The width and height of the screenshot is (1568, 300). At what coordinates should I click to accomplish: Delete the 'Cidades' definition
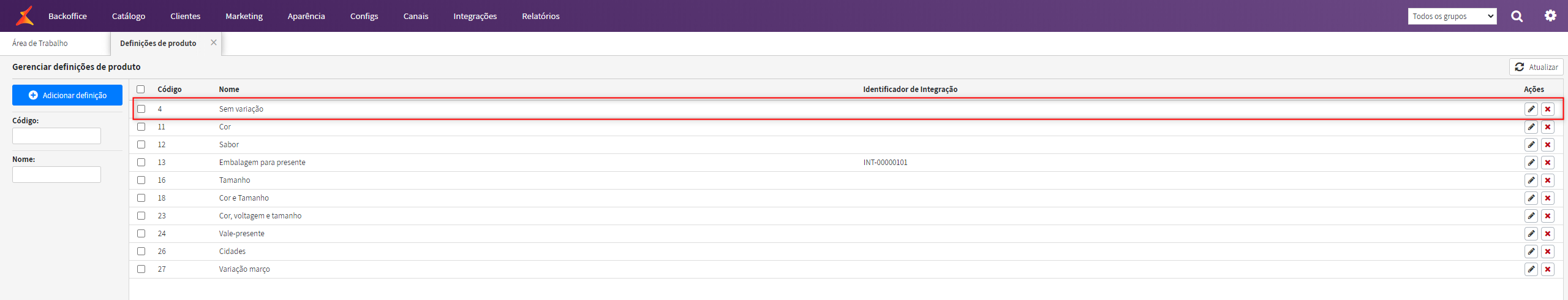click(x=1548, y=252)
